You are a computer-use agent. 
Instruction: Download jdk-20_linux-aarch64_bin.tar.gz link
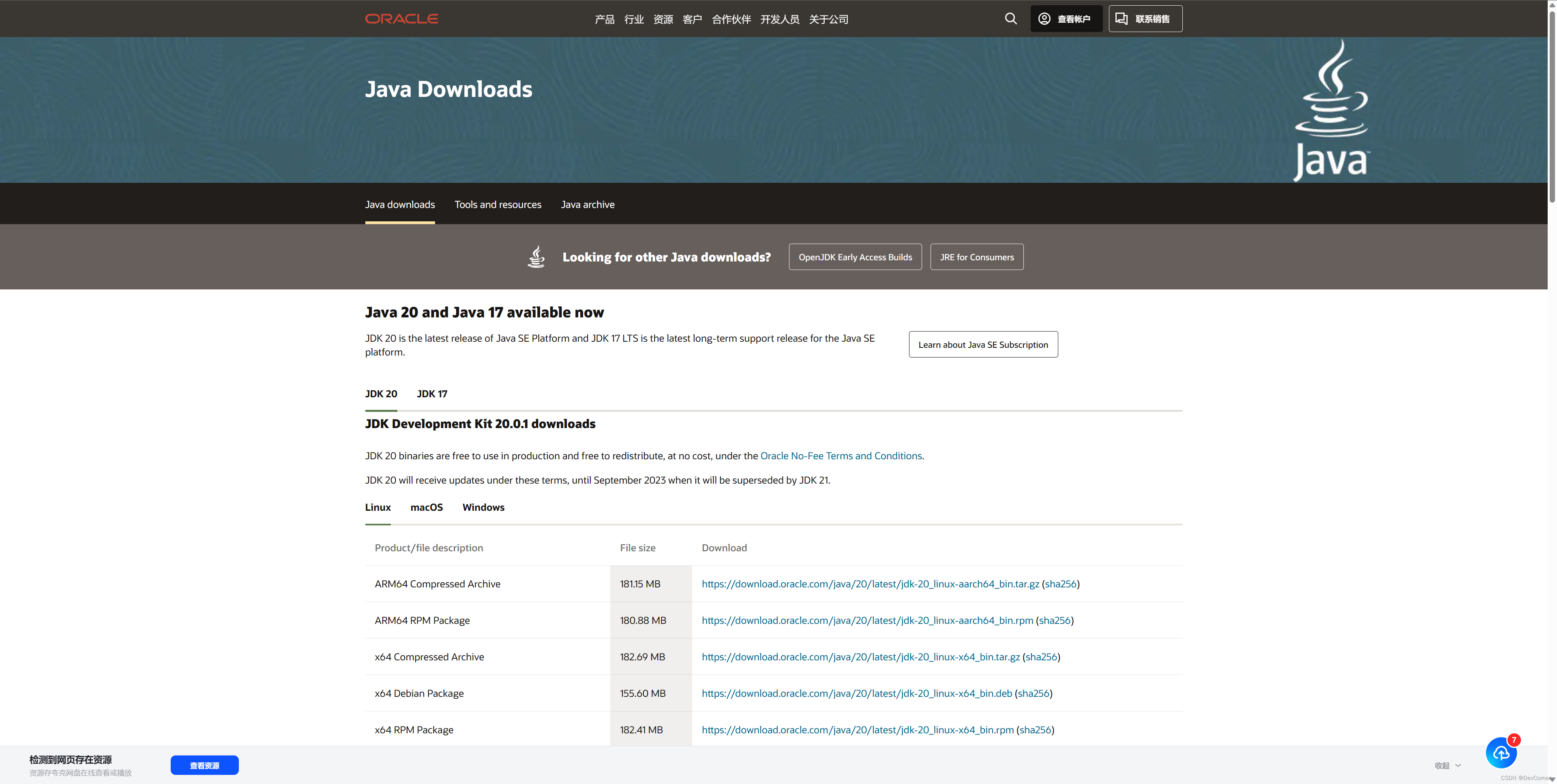(871, 584)
